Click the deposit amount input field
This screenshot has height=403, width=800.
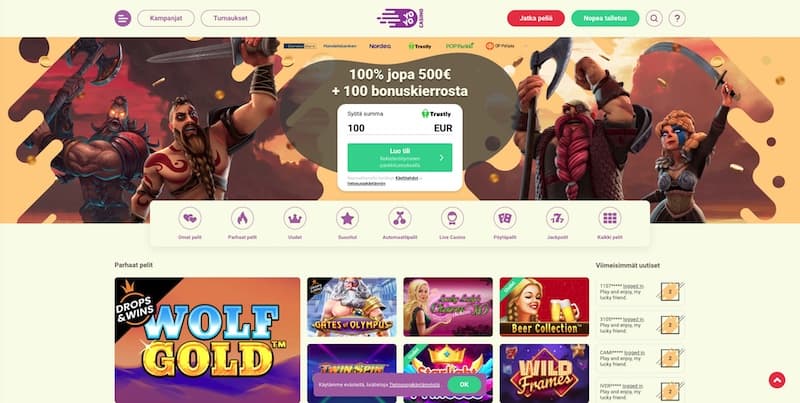400,128
